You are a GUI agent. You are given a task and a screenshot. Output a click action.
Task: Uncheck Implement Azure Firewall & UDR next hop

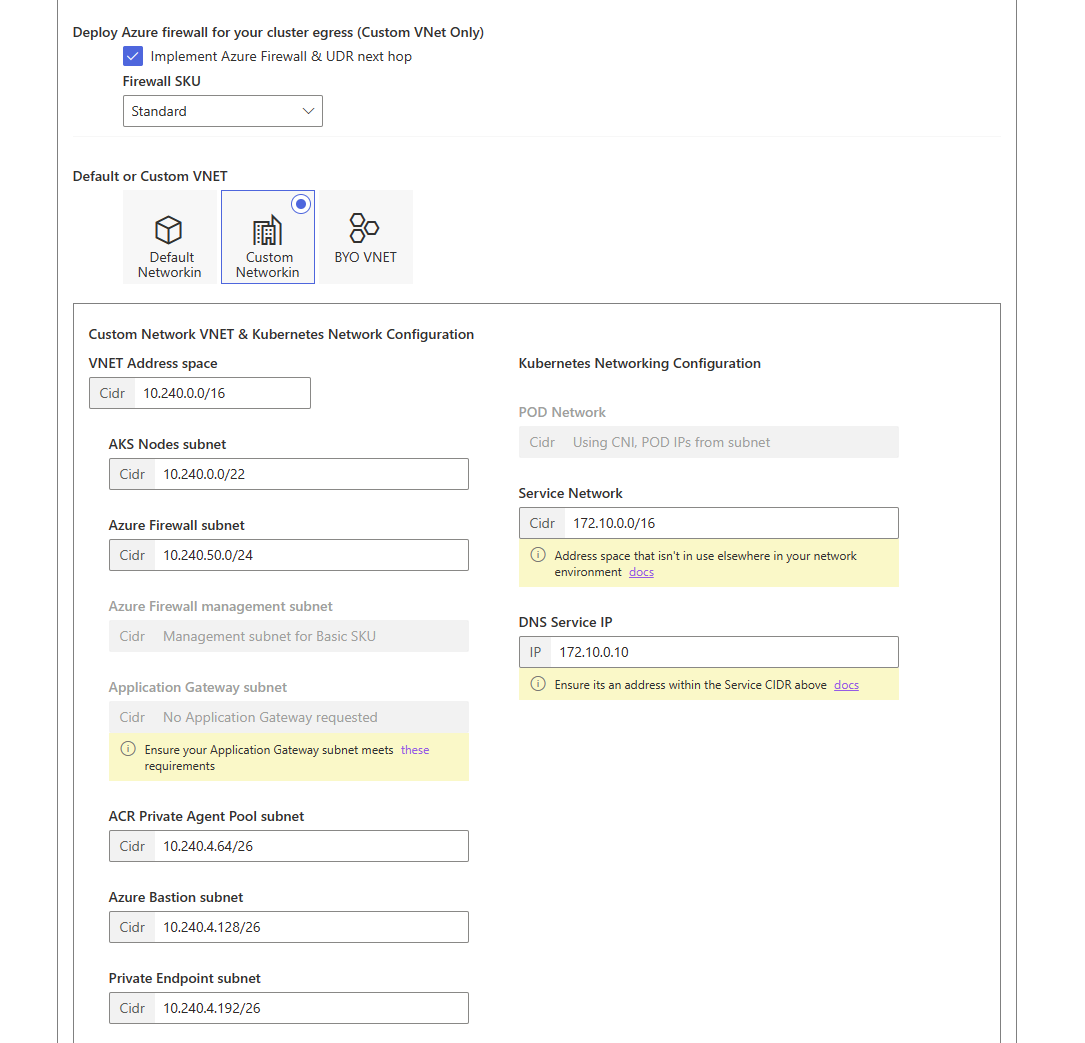tap(133, 56)
